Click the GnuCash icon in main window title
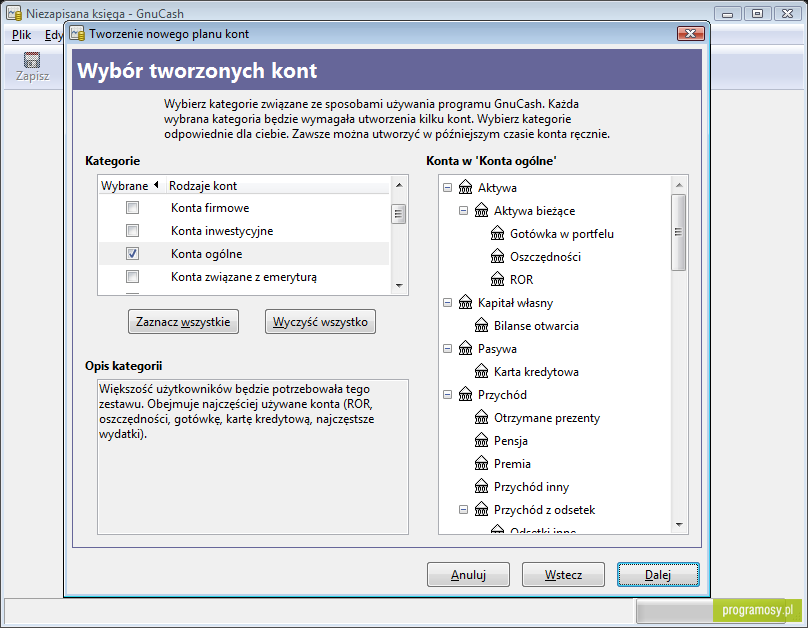The width and height of the screenshot is (808, 628). (x=14, y=13)
